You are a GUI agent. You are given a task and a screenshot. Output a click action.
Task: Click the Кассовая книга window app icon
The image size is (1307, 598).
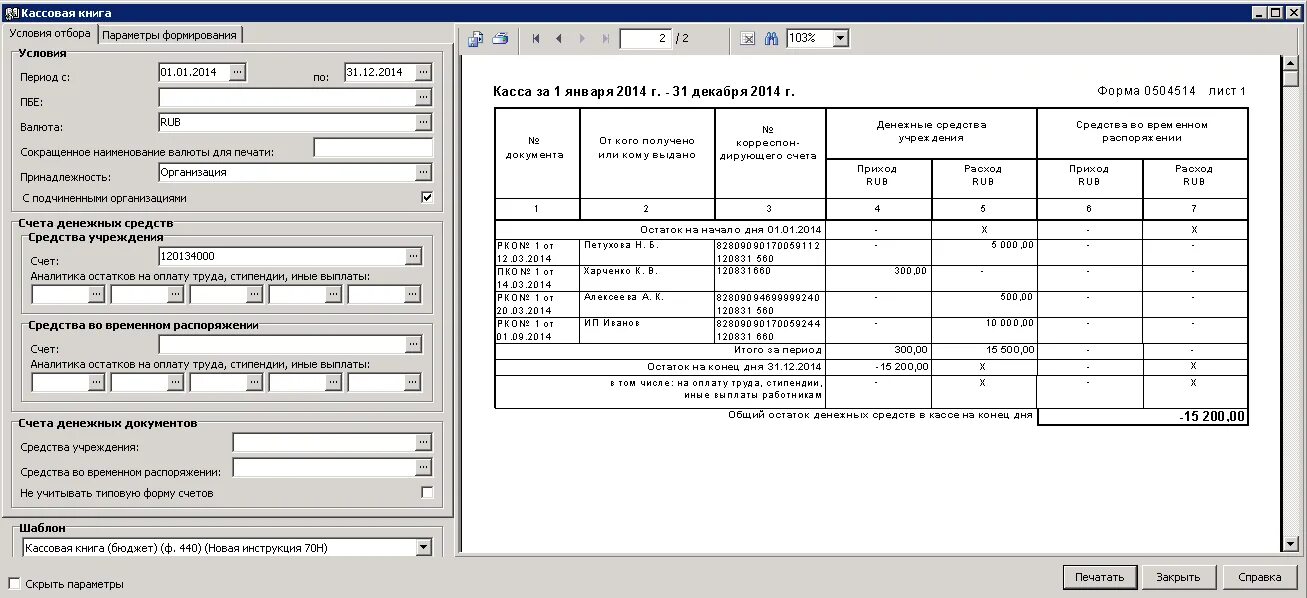[x=11, y=12]
